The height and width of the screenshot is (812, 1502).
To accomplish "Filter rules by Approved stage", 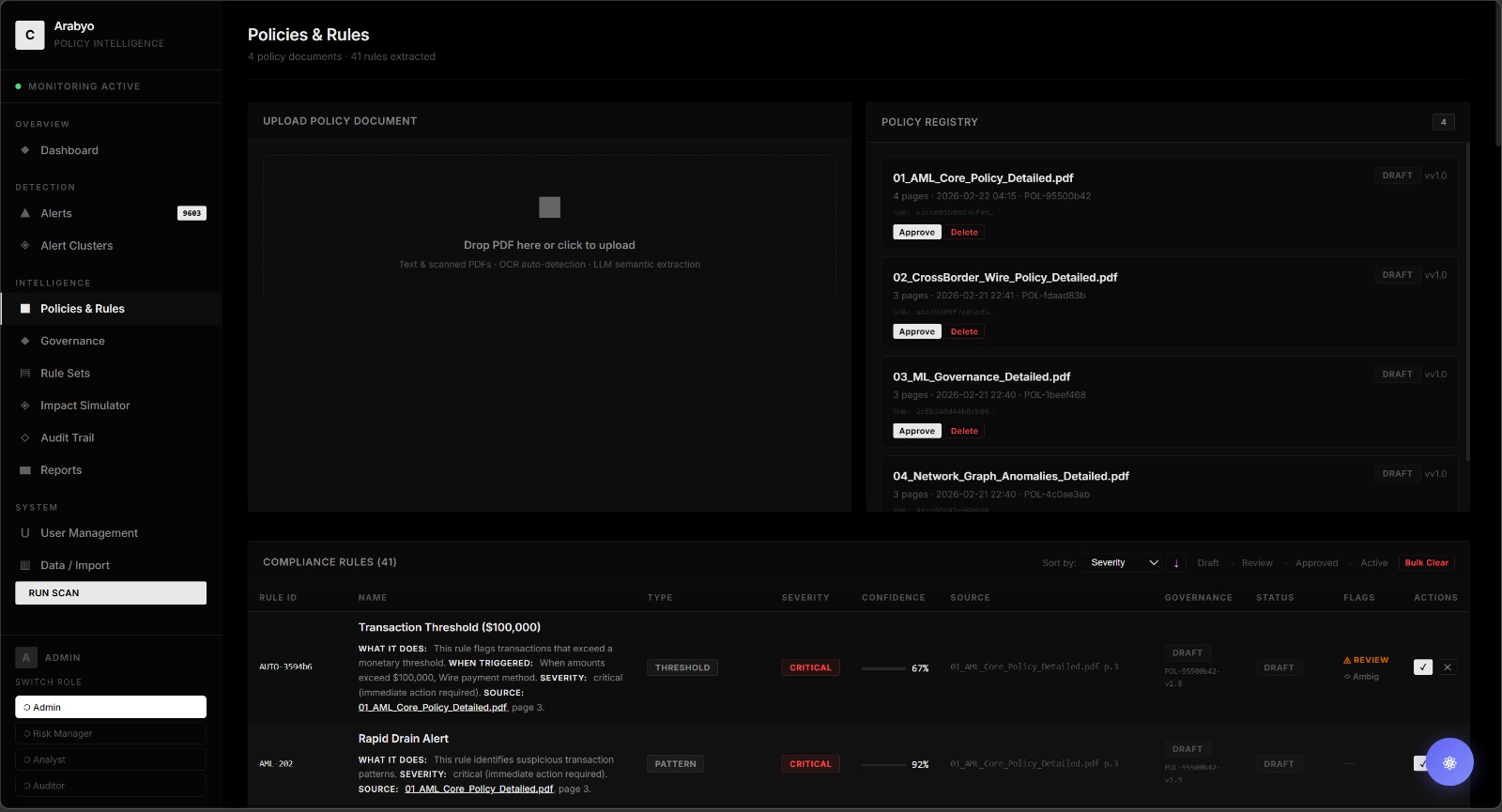I will pos(1316,563).
